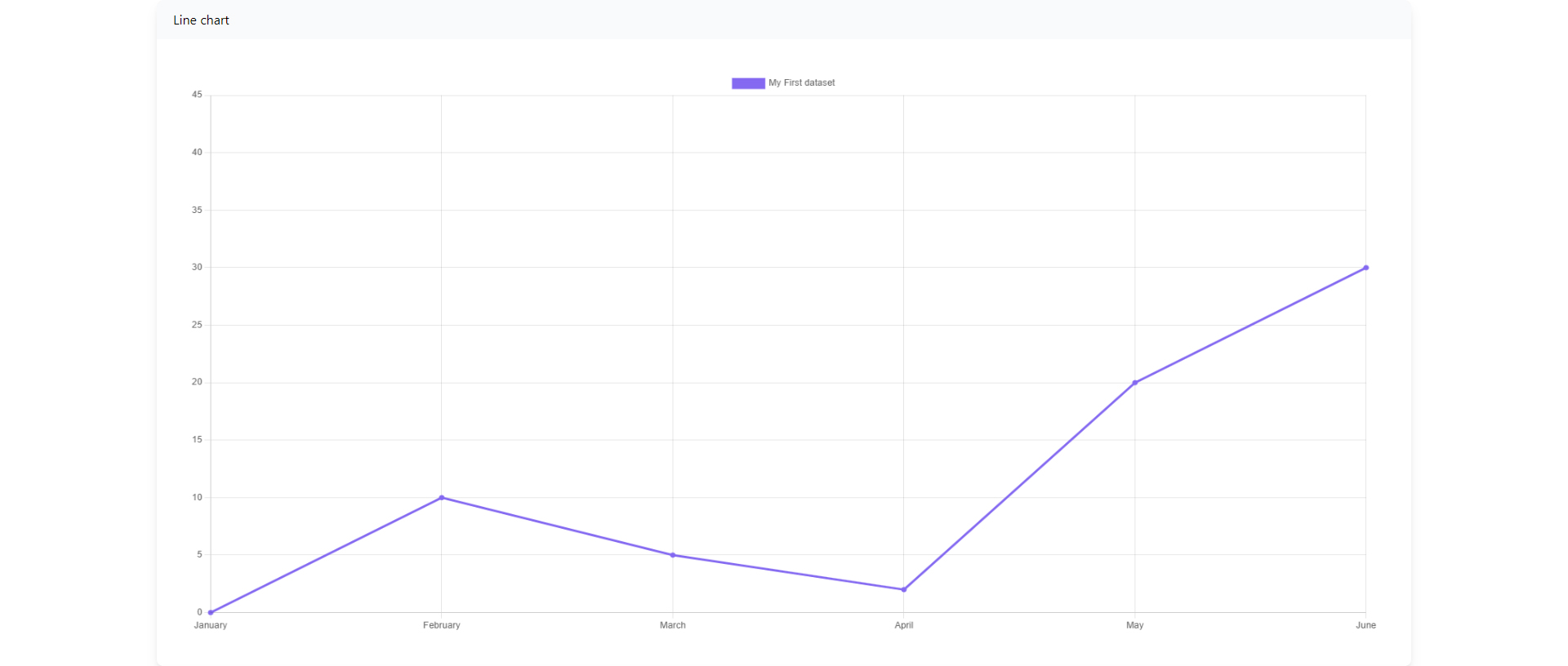Image resolution: width=1568 pixels, height=666 pixels.
Task: Click the 40 y-axis tick label
Action: click(x=197, y=152)
